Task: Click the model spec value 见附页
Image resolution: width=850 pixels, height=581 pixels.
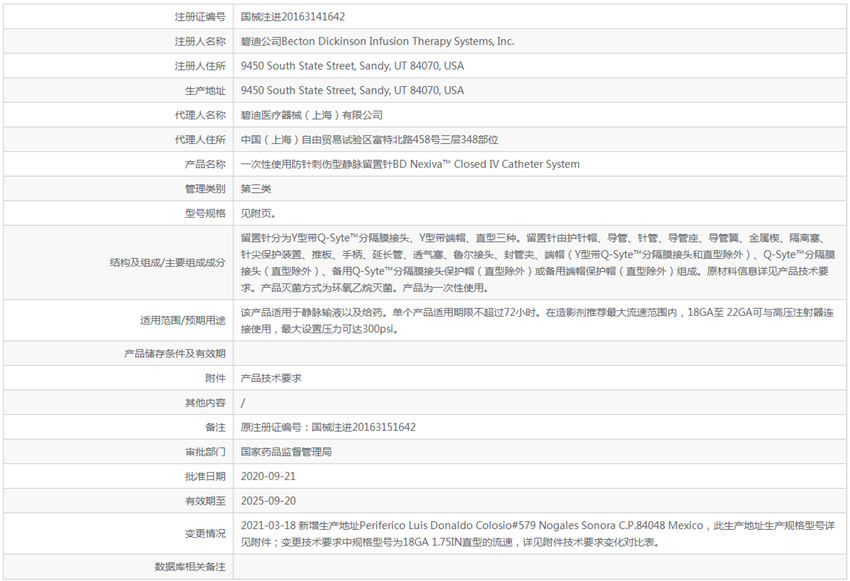Action: 258,214
